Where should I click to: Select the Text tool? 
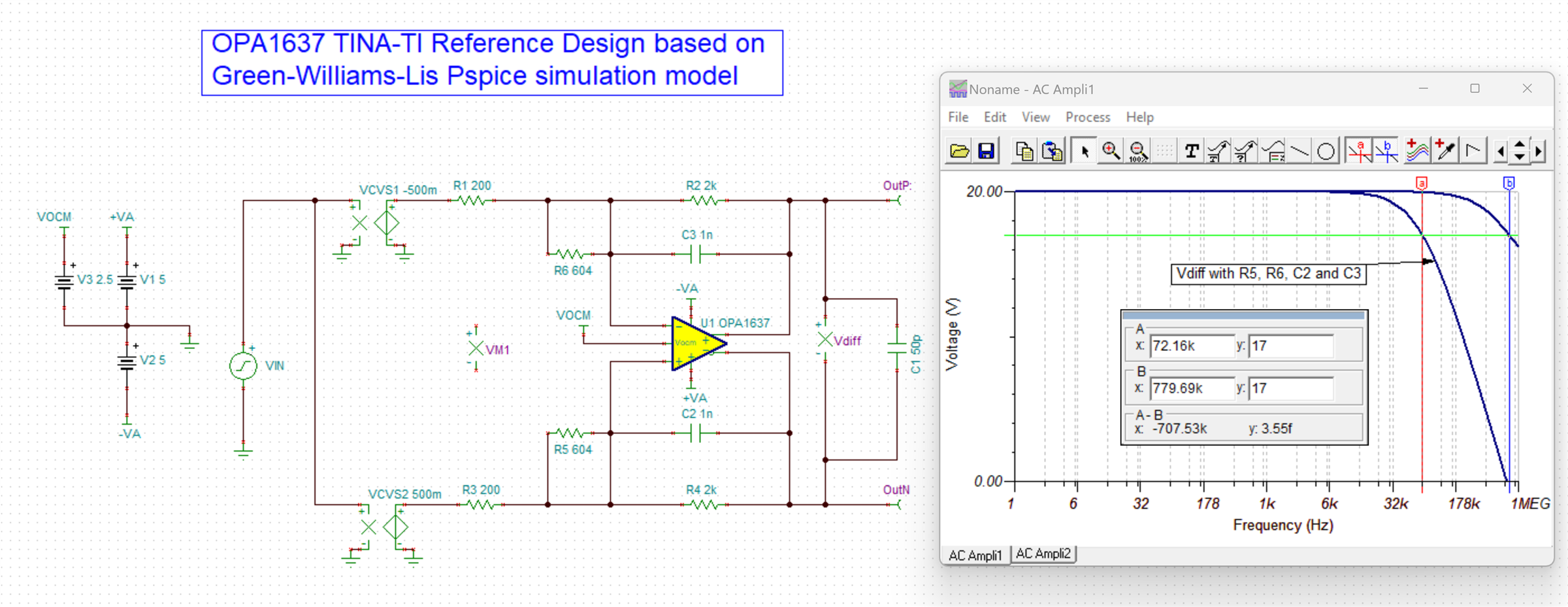click(1191, 151)
